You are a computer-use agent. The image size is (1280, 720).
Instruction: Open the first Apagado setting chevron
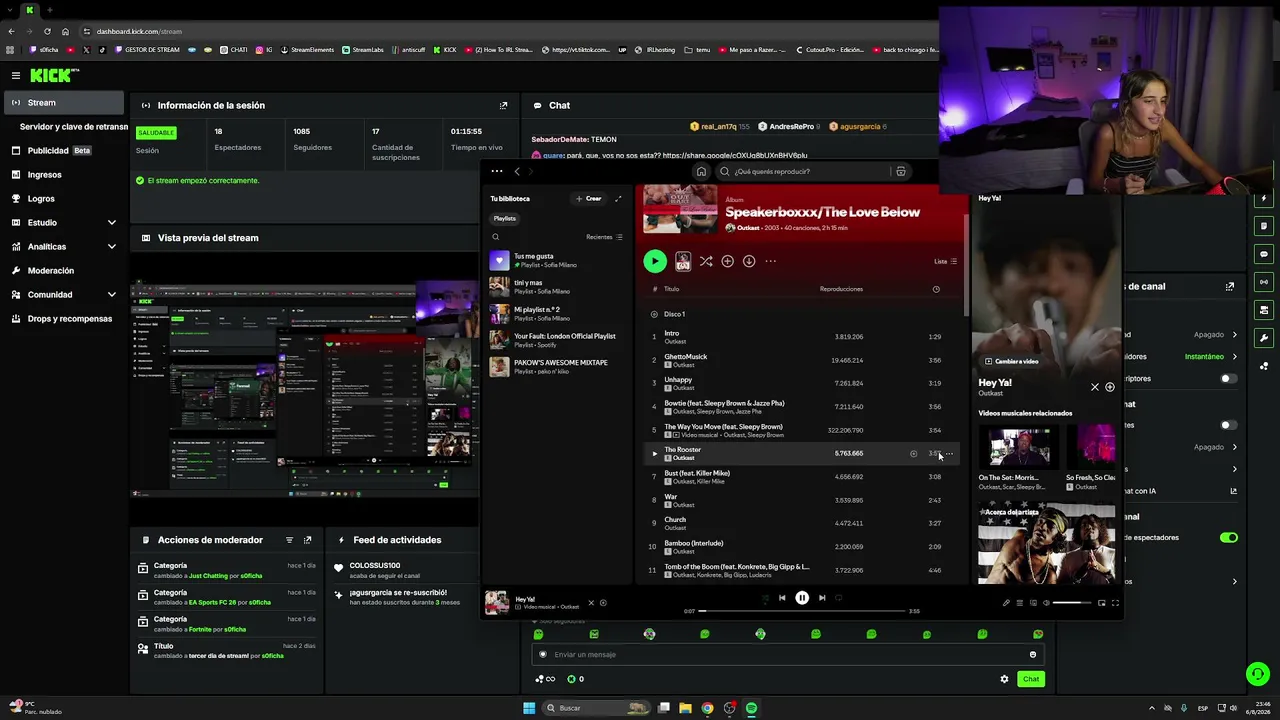1234,335
